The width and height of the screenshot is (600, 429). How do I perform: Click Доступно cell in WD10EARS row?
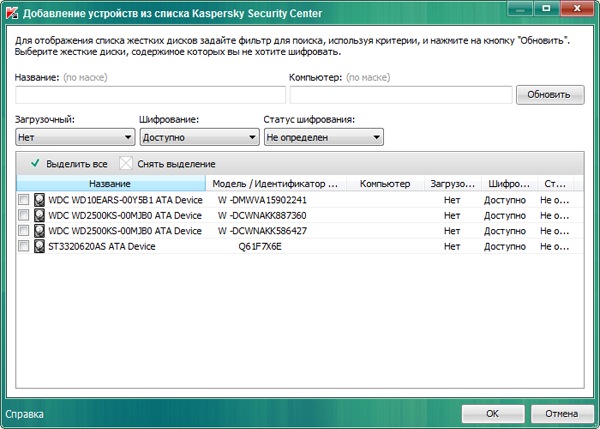pyautogui.click(x=505, y=200)
